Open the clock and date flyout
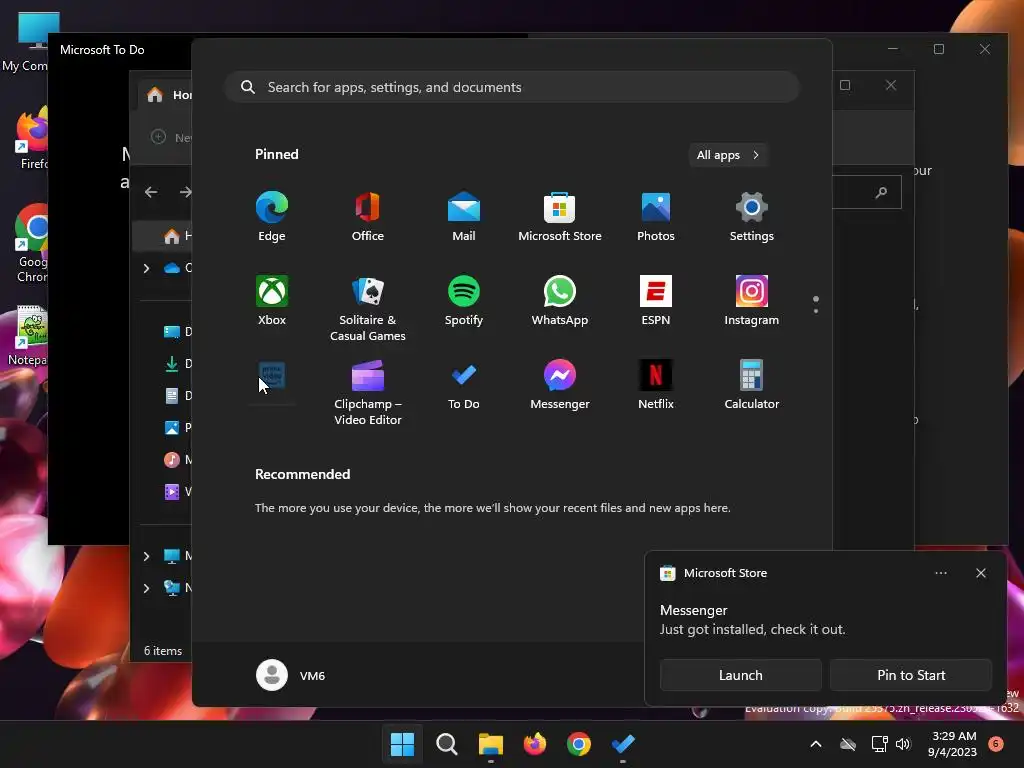 point(953,744)
